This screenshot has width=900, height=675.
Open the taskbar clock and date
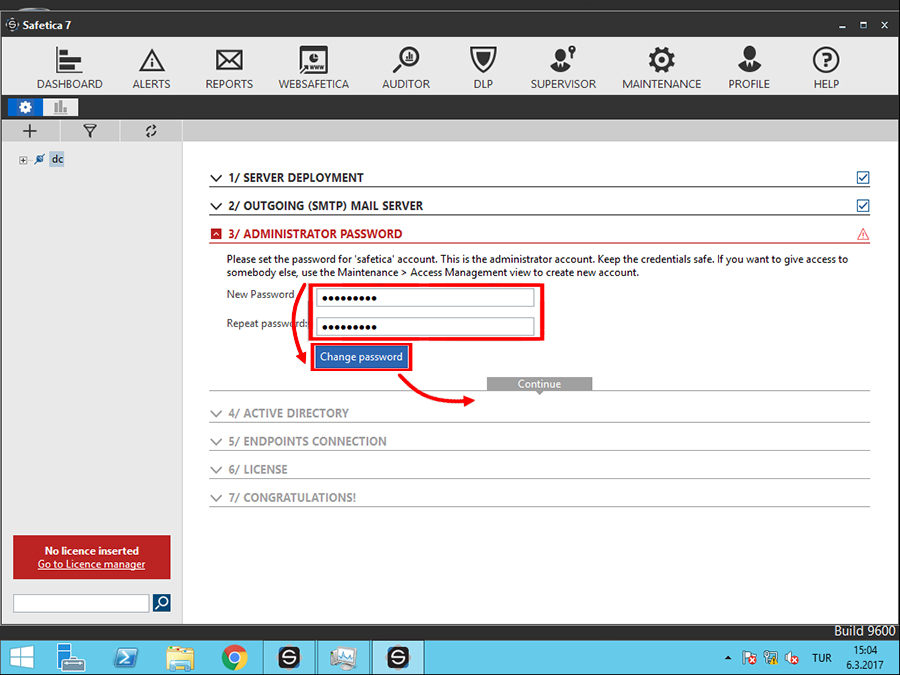(865, 658)
